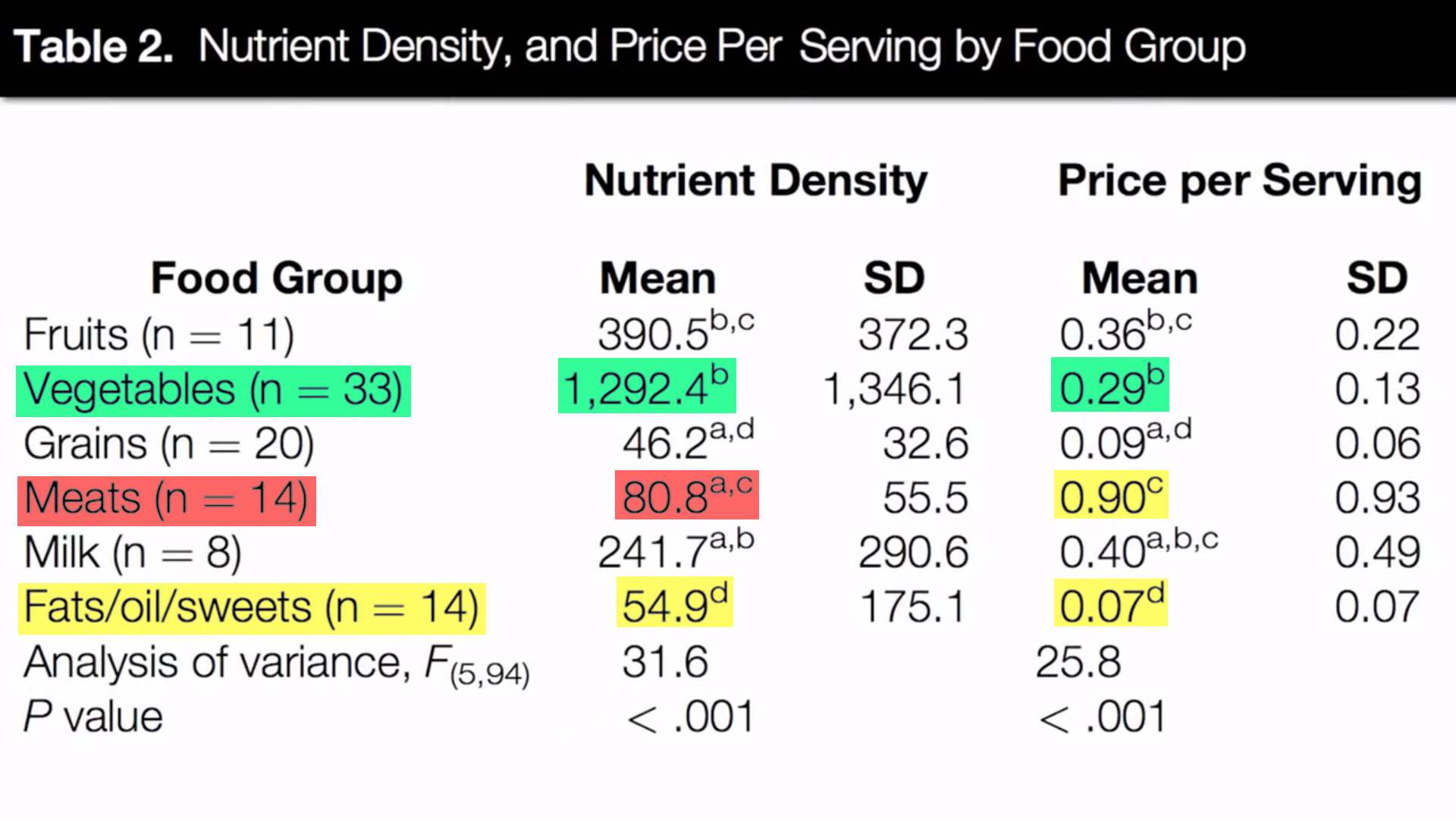
Task: Click the Nutrient Density column heading
Action: point(755,181)
